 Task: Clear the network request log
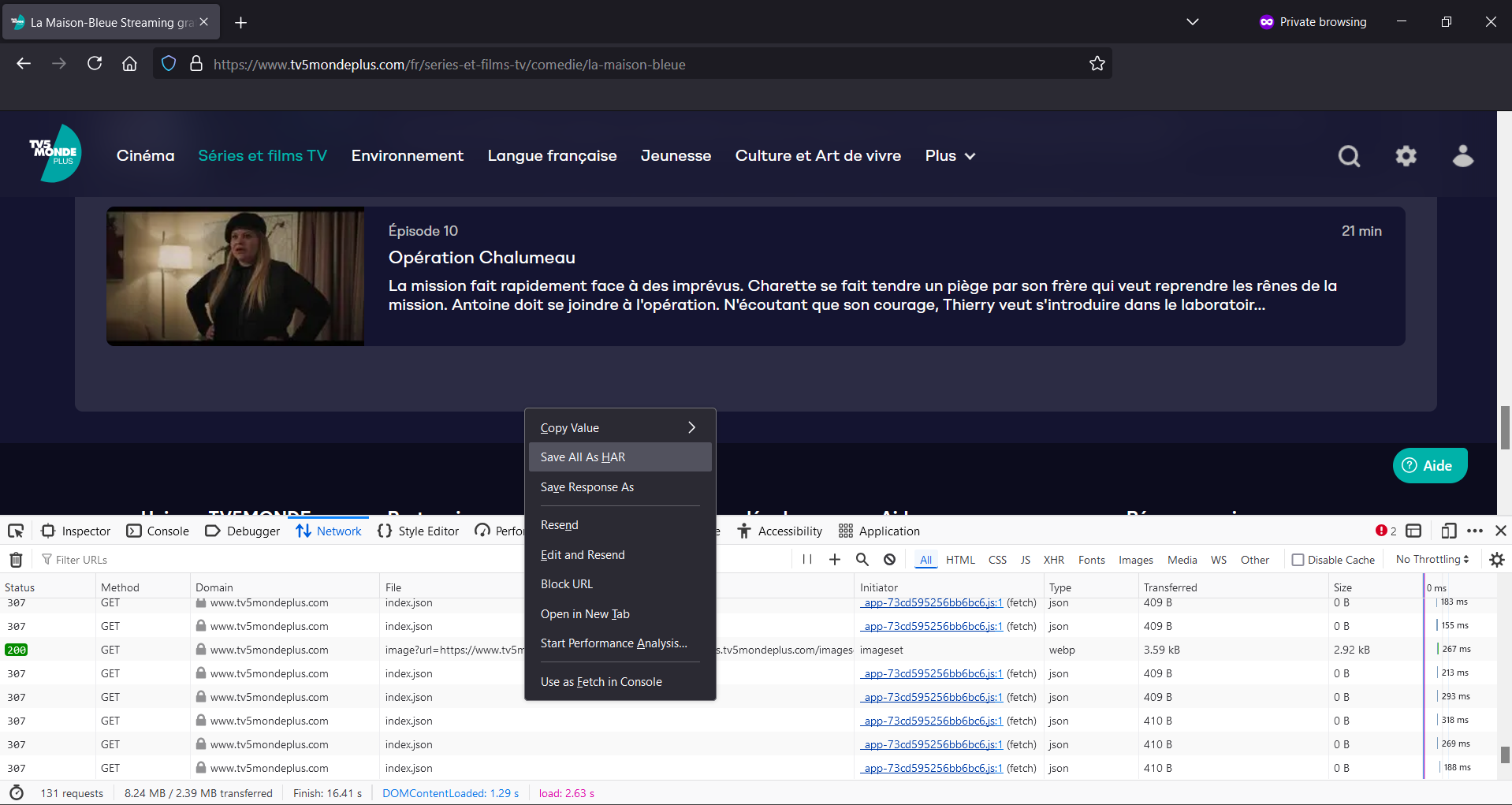click(x=16, y=560)
